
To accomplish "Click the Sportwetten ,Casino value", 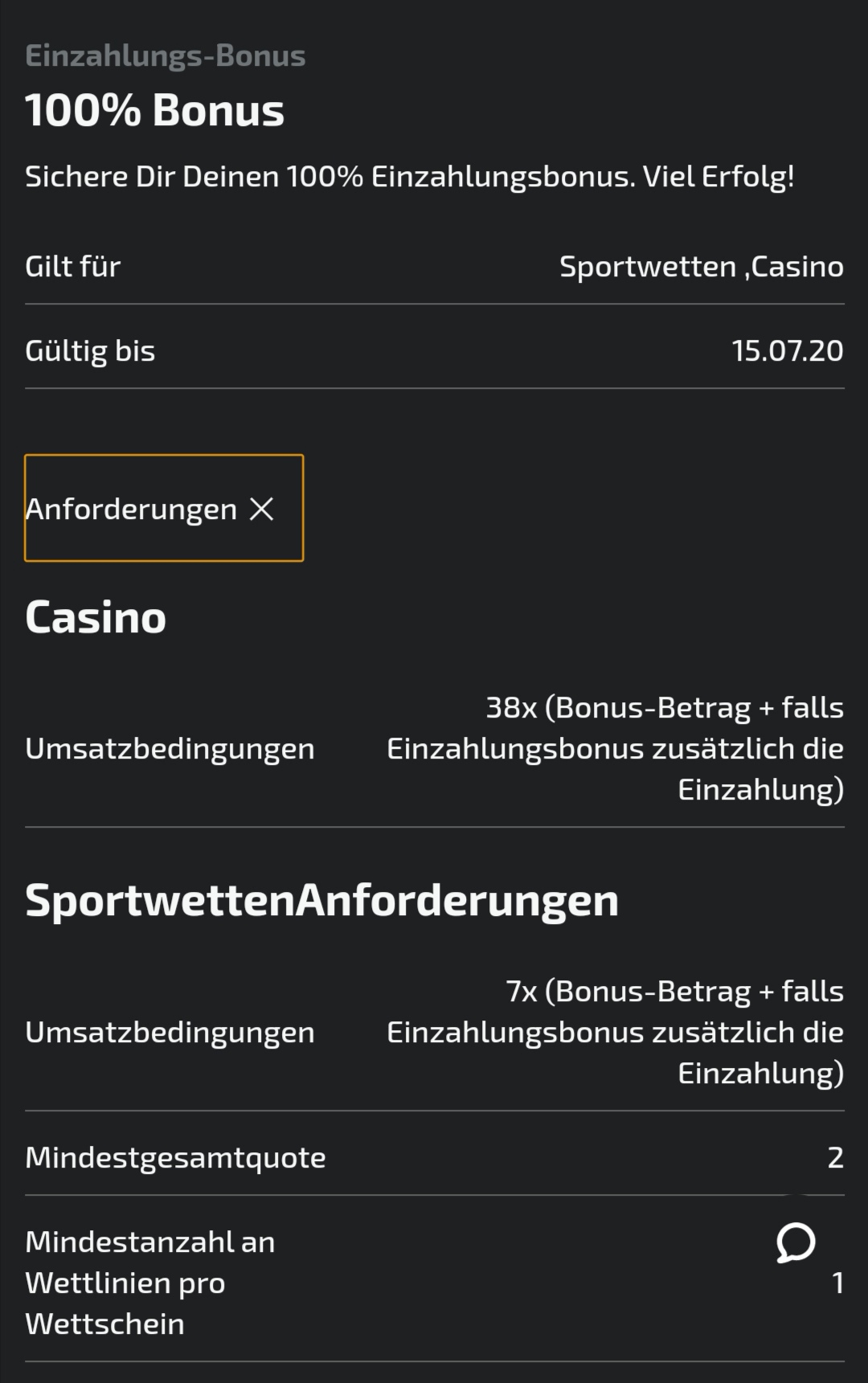I will [702, 266].
